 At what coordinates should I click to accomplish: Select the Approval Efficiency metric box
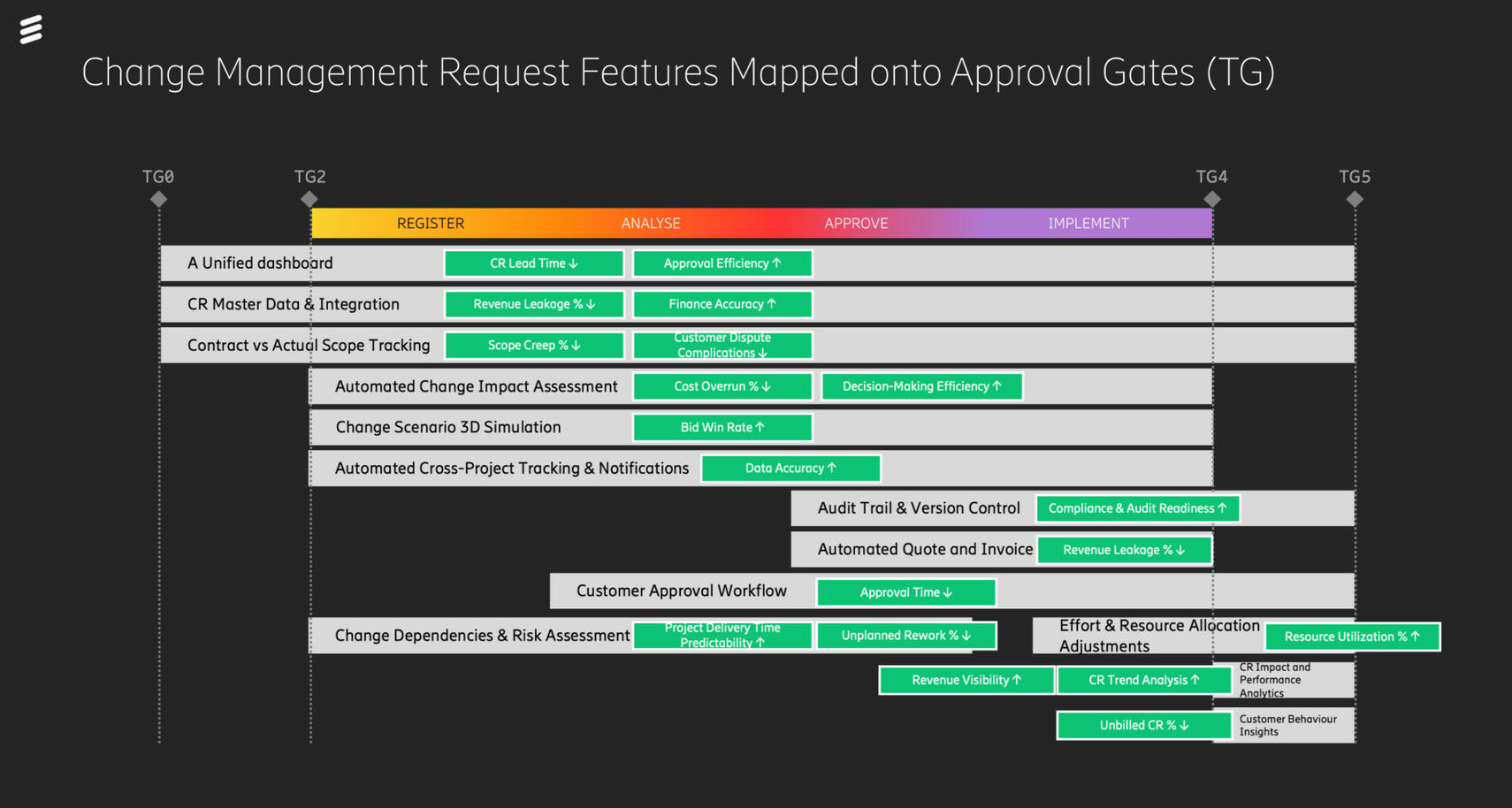[x=722, y=263]
